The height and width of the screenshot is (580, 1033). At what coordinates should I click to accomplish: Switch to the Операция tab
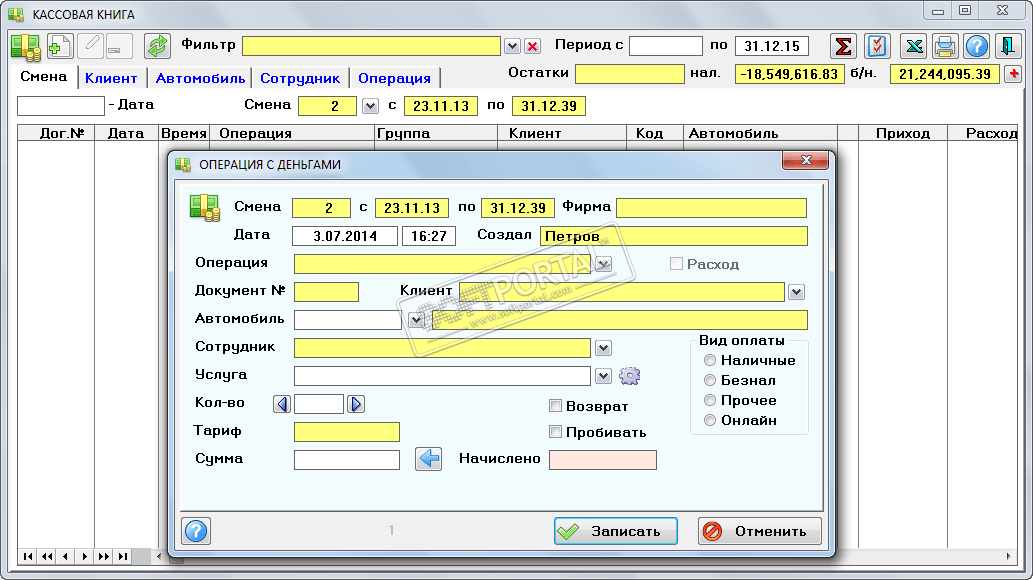394,78
